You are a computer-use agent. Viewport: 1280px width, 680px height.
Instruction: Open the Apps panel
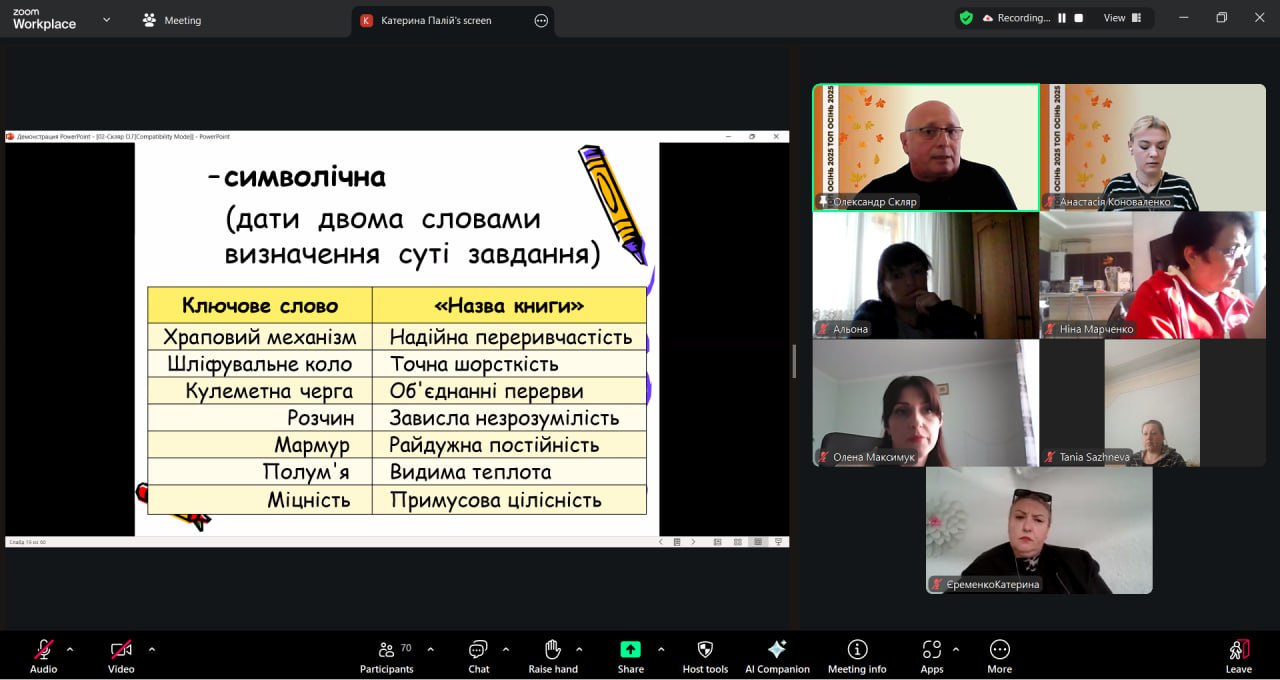(x=932, y=656)
